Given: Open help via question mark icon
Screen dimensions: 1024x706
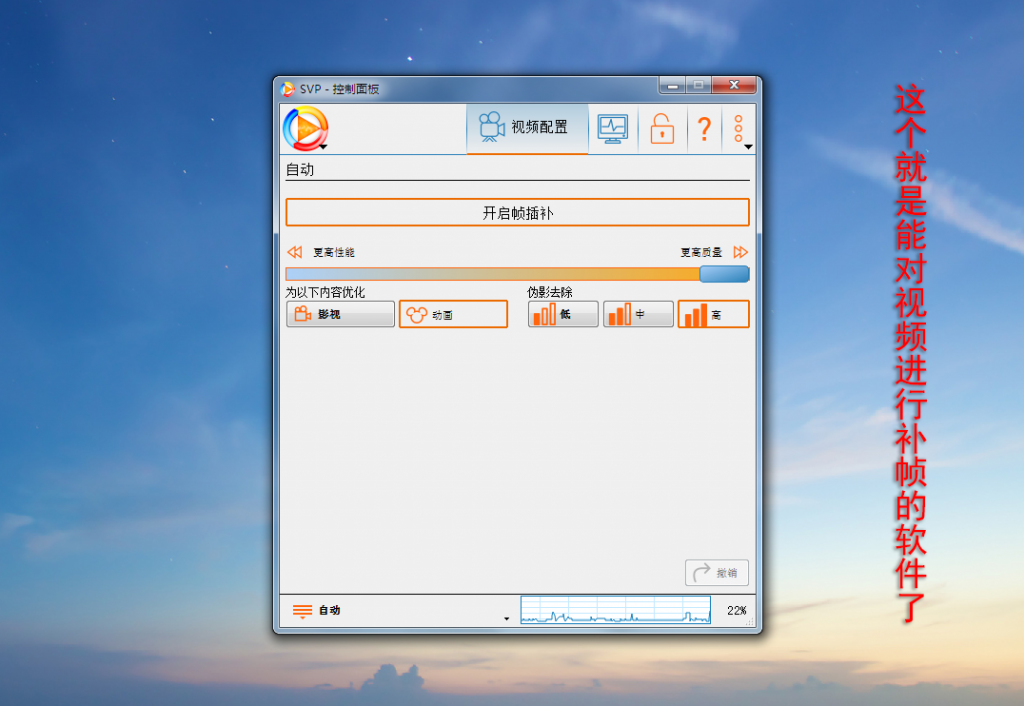Looking at the screenshot, I should (704, 129).
